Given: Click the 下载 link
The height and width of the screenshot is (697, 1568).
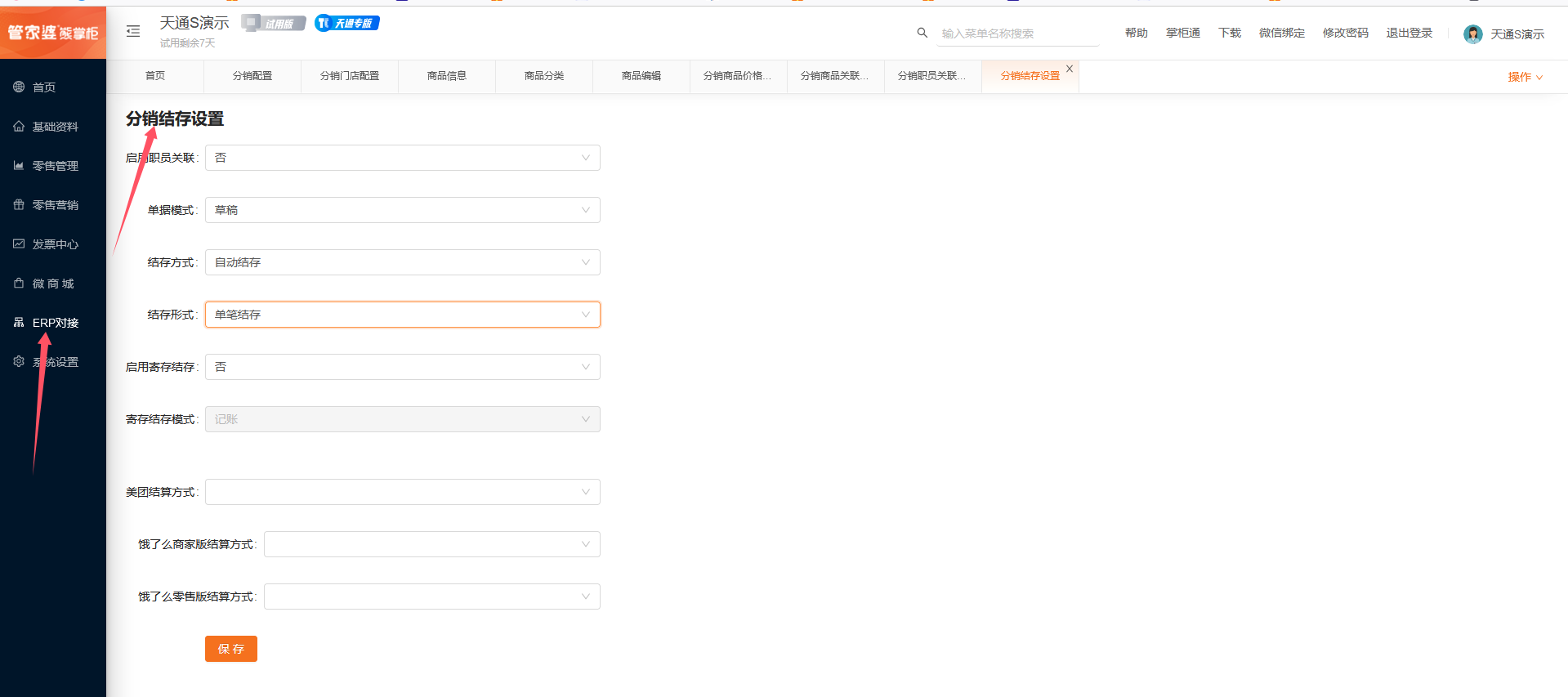Looking at the screenshot, I should (x=1230, y=33).
